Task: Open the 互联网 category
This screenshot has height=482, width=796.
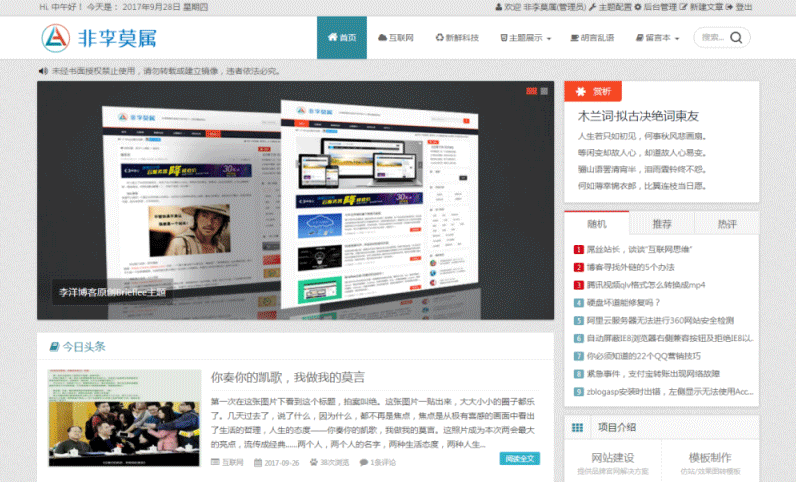Action: click(396, 38)
